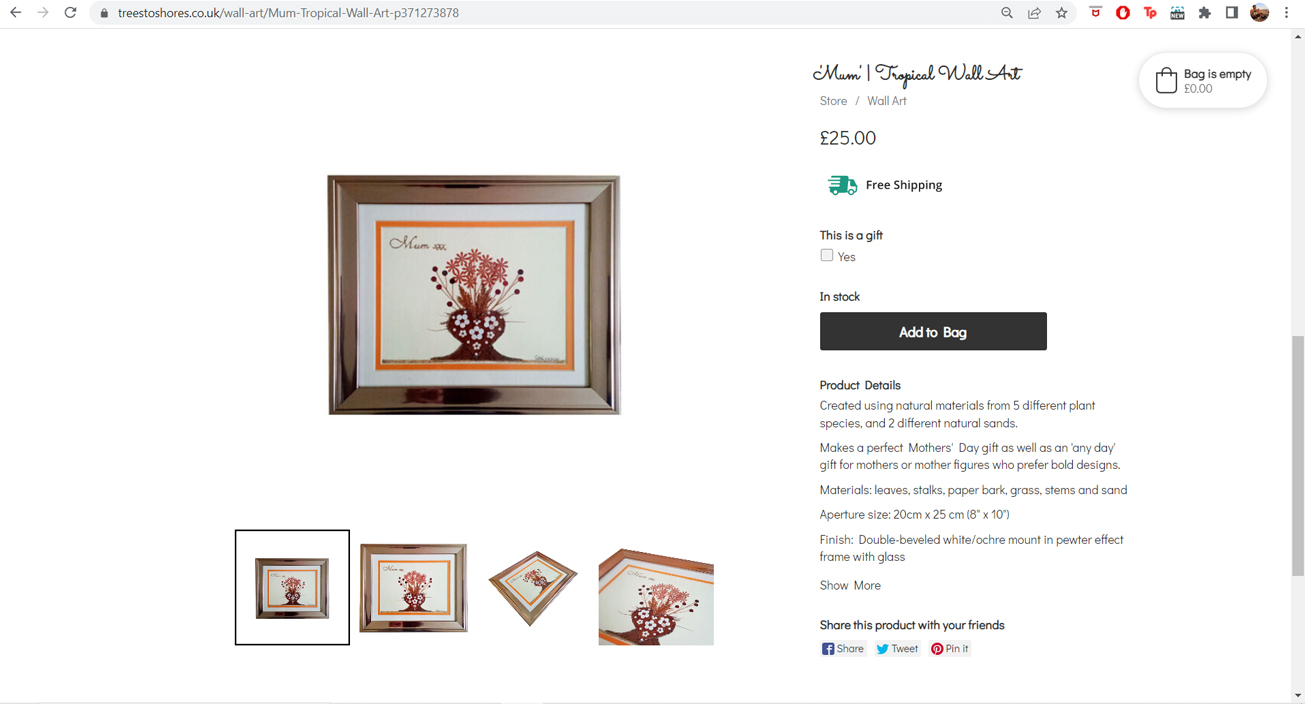Expand description with Show More
The image size is (1305, 704).
pos(850,585)
